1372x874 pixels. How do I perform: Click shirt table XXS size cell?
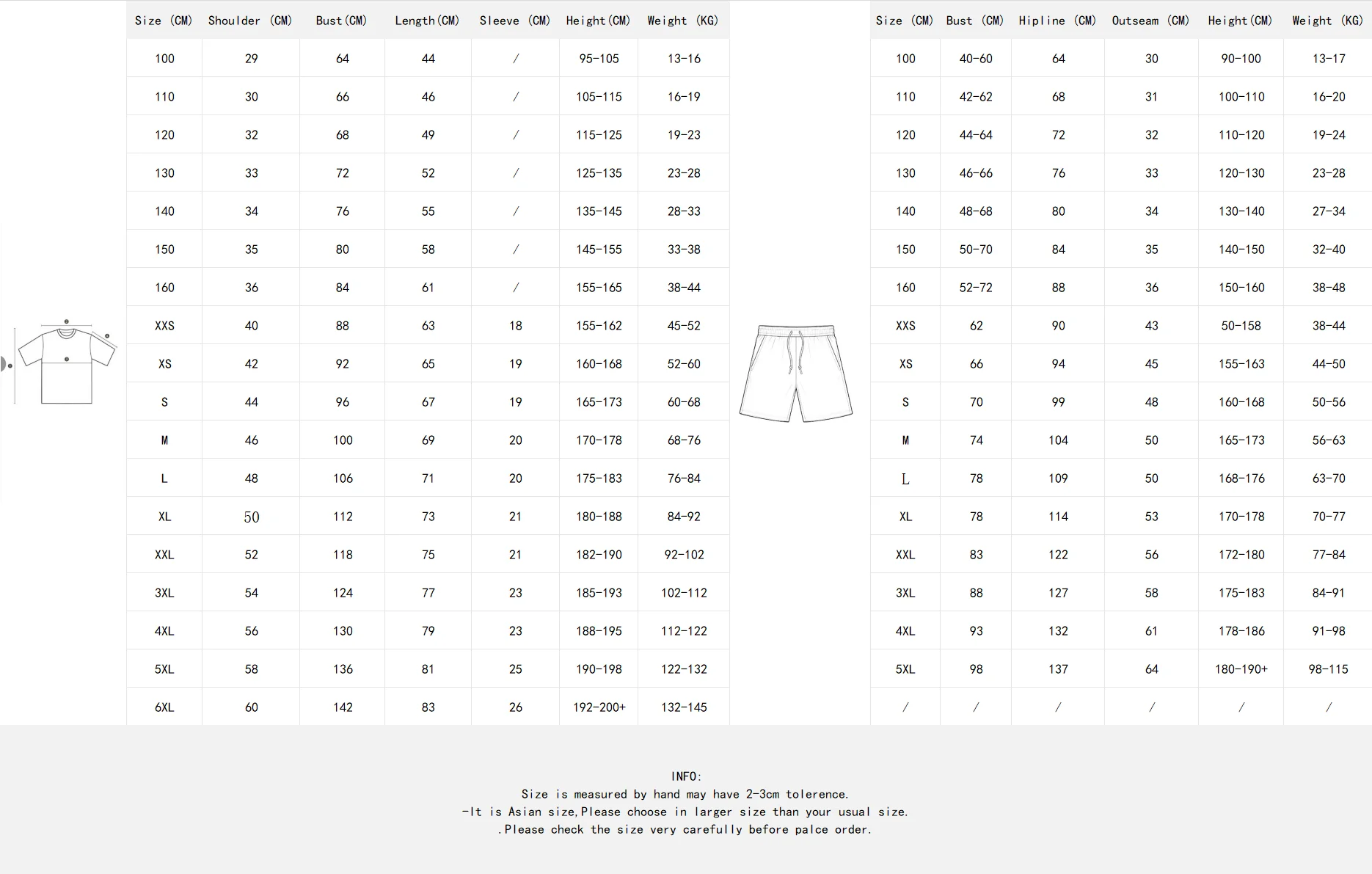(x=164, y=326)
